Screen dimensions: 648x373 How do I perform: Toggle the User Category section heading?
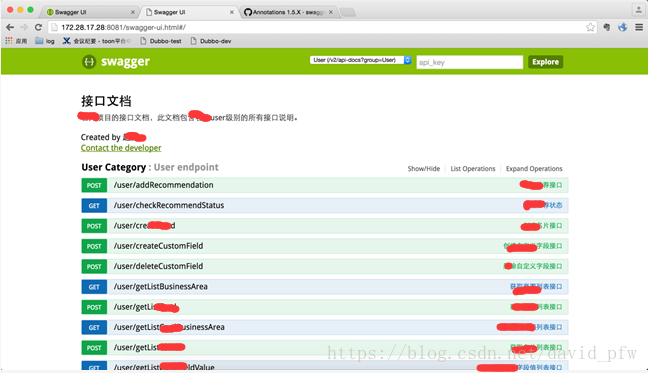point(114,167)
